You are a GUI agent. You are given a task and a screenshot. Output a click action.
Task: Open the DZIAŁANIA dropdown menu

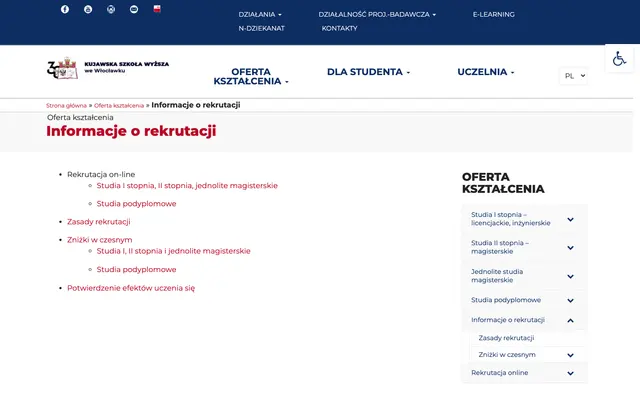click(x=260, y=14)
